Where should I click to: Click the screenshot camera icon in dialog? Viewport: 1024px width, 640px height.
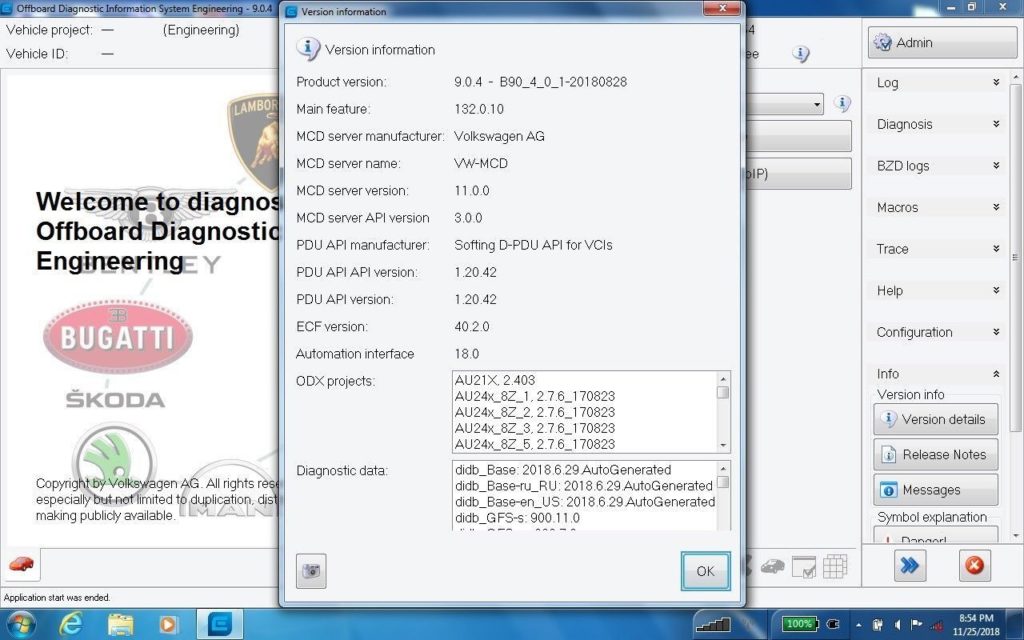(x=311, y=570)
